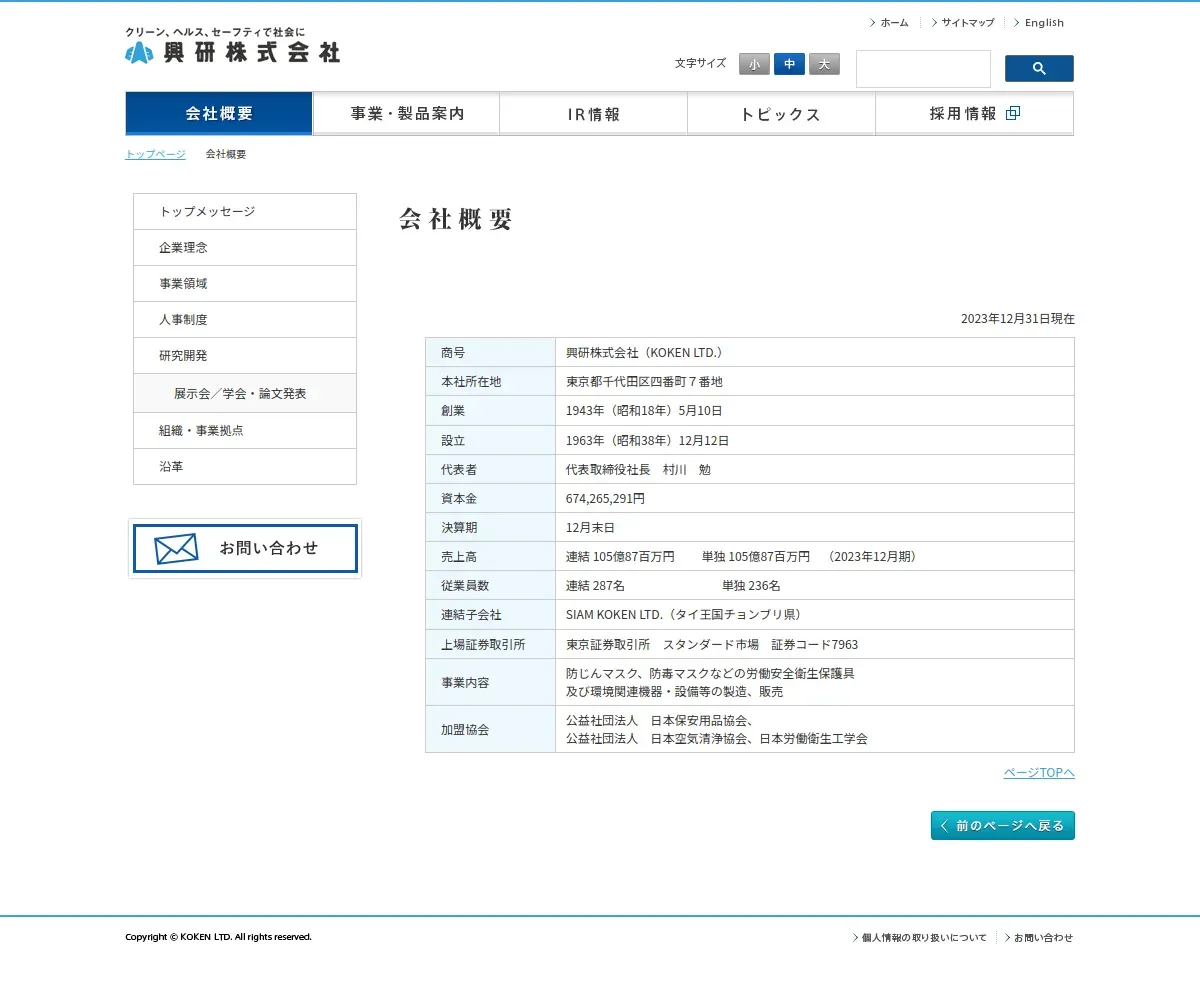Click the 連結 287名 employee value

click(x=596, y=585)
